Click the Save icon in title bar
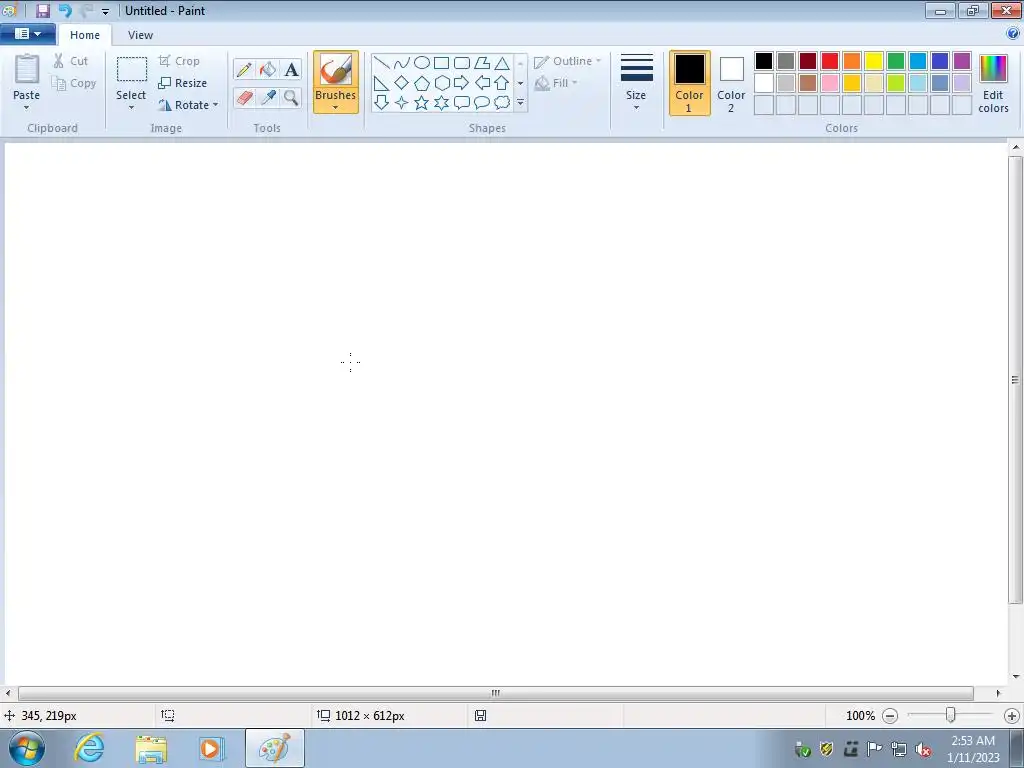Viewport: 1024px width, 768px height. [x=42, y=10]
